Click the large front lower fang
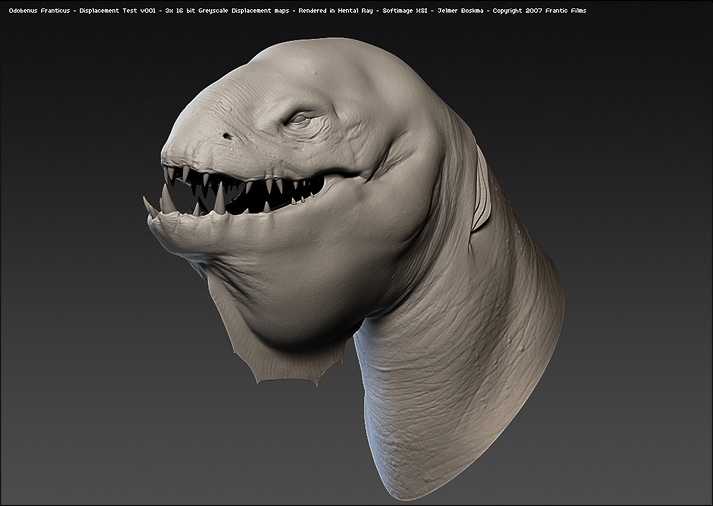 166,201
